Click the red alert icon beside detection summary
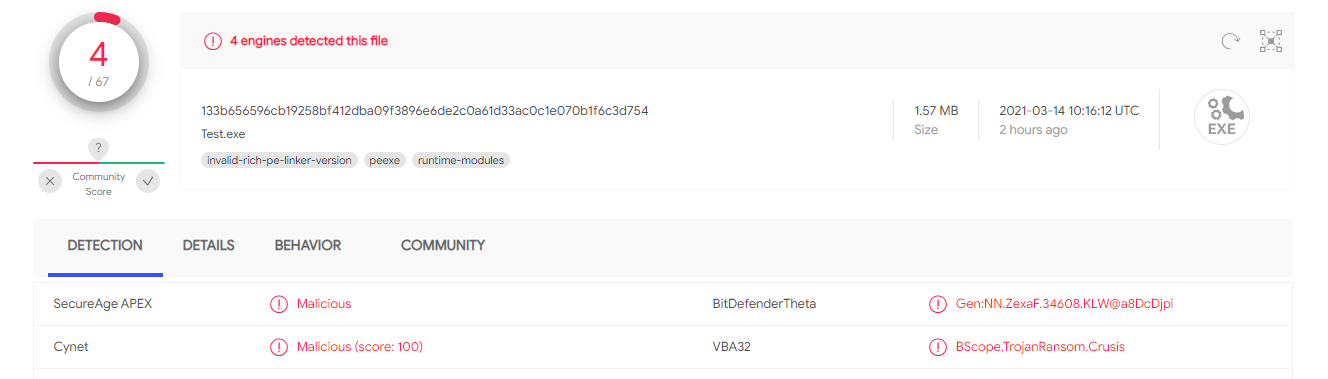The image size is (1328, 379). pos(213,41)
